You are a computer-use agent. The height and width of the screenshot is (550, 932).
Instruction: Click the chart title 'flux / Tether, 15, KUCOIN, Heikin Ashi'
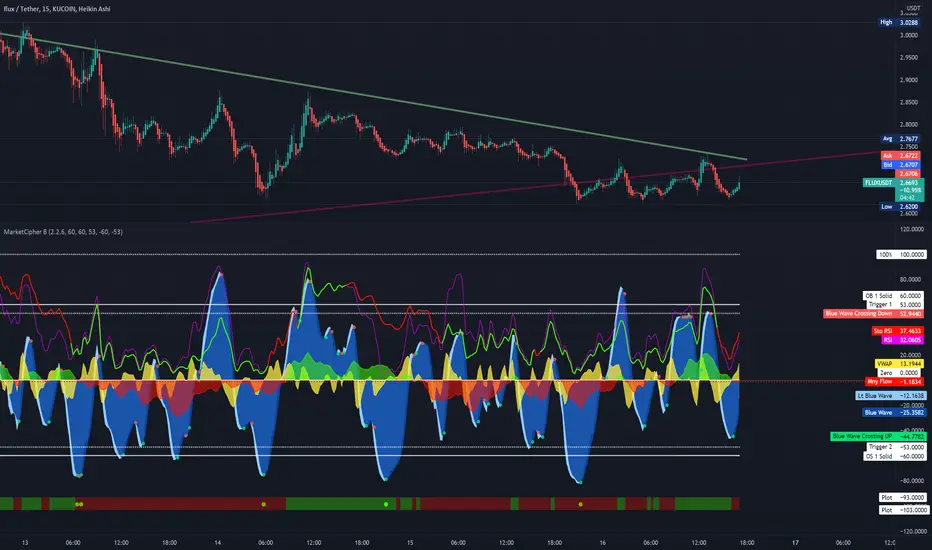click(x=57, y=9)
